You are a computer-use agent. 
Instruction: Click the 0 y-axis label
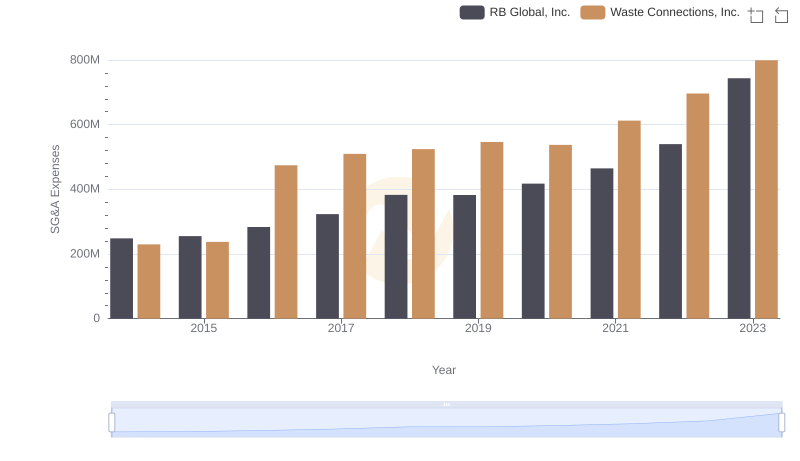[96, 318]
